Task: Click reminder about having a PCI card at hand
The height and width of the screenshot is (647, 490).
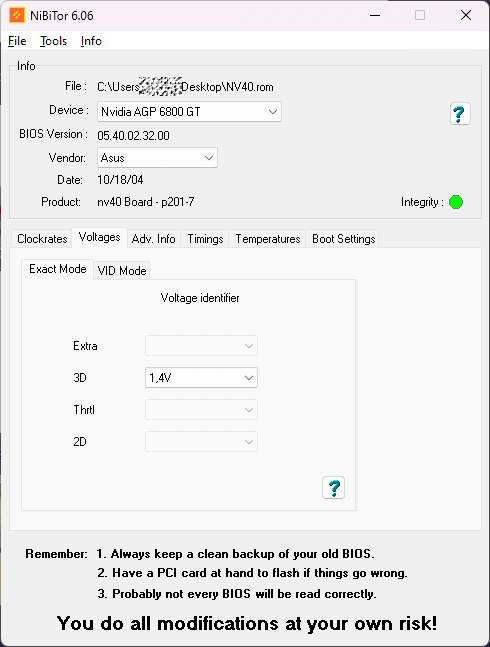Action: point(252,573)
